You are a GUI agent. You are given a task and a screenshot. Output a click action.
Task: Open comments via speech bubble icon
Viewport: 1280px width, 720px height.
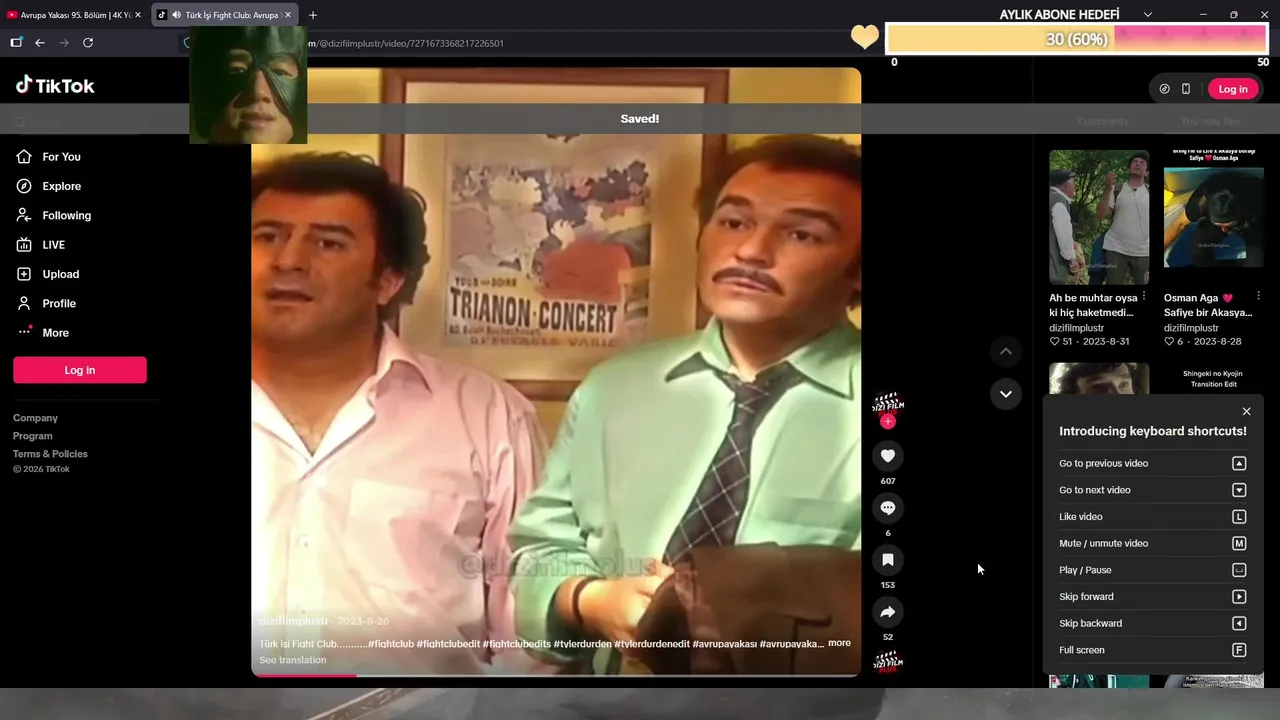pos(888,508)
